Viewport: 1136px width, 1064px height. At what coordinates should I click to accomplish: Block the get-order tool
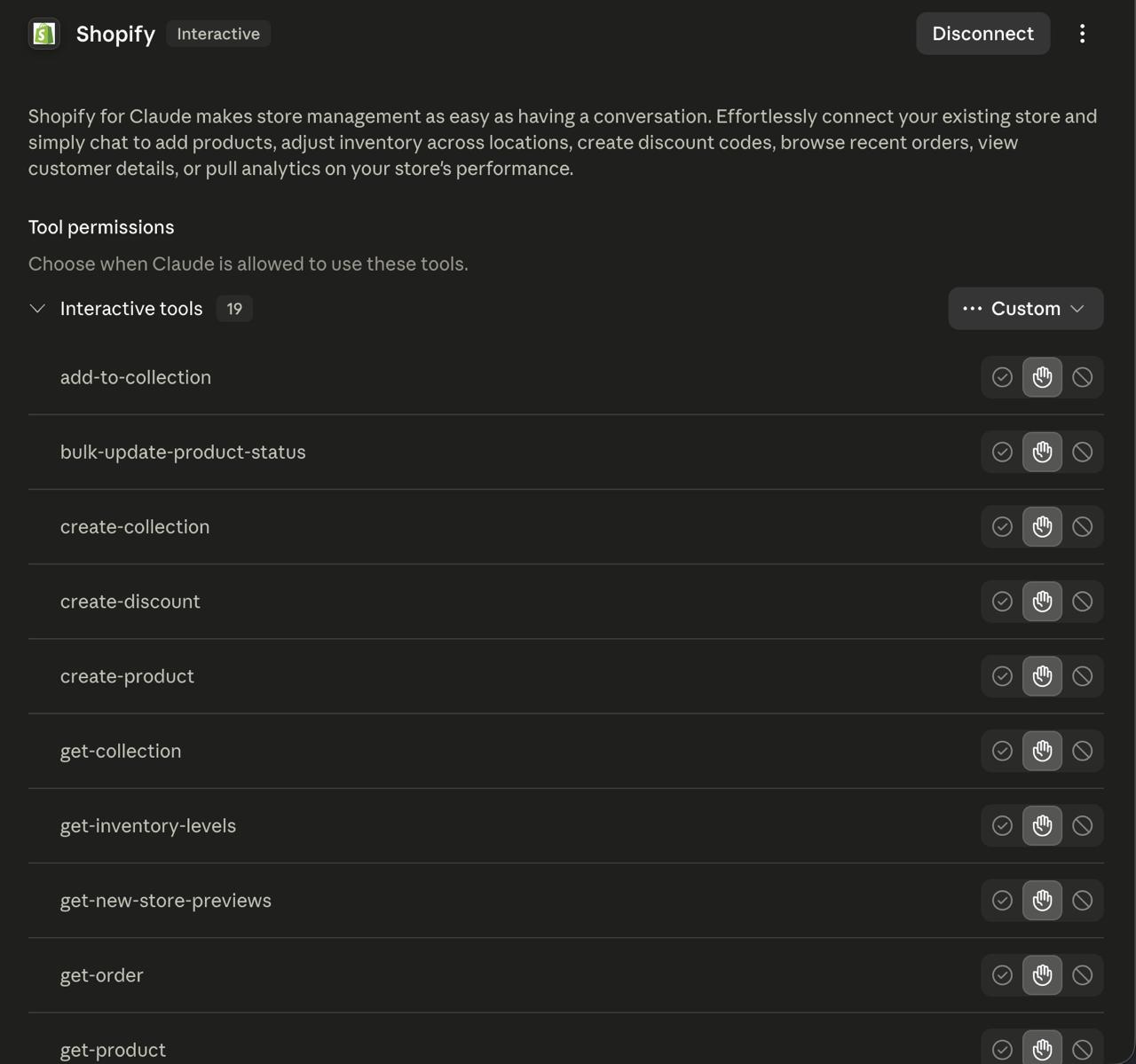pos(1082,975)
